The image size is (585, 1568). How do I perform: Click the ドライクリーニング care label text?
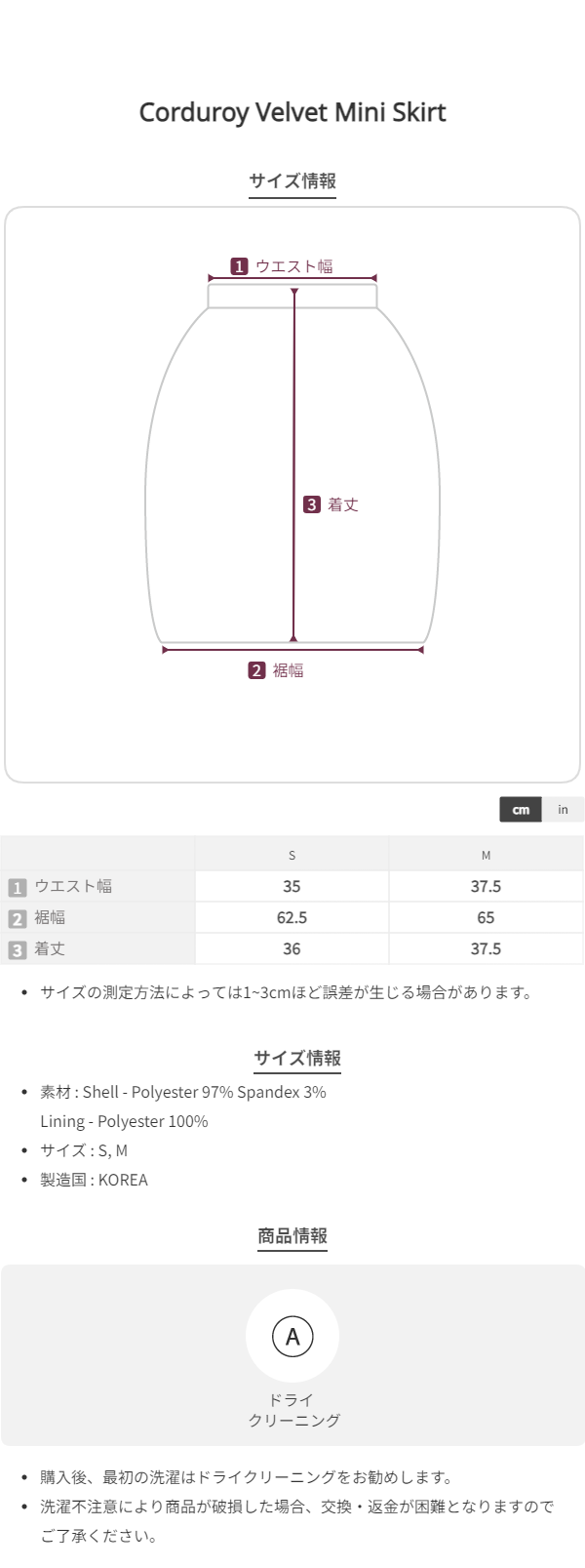pyautogui.click(x=292, y=1410)
